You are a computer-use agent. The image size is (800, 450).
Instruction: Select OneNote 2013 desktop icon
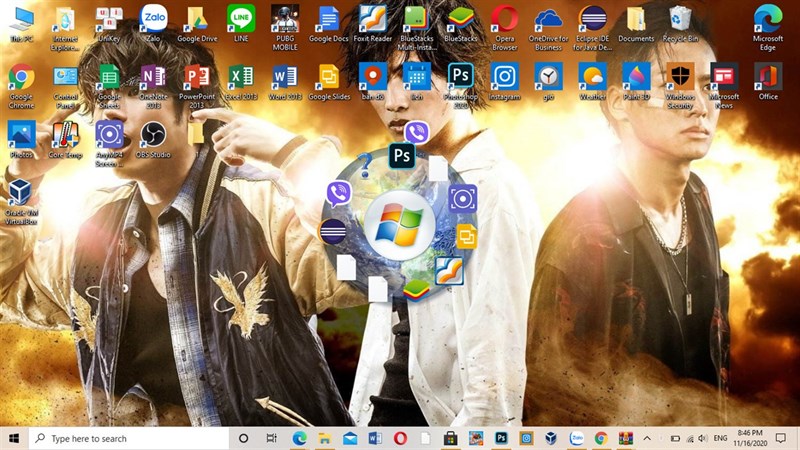(x=153, y=87)
